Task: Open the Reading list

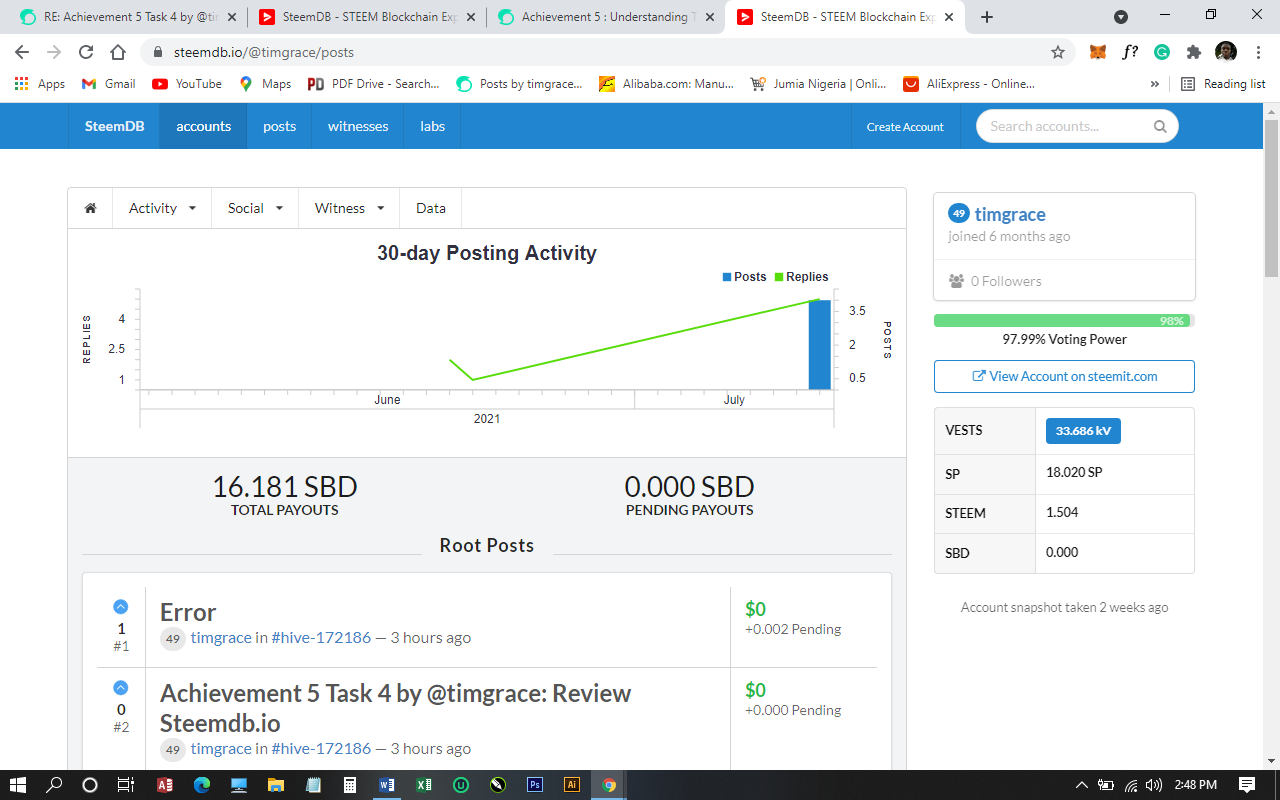Action: 1223,84
